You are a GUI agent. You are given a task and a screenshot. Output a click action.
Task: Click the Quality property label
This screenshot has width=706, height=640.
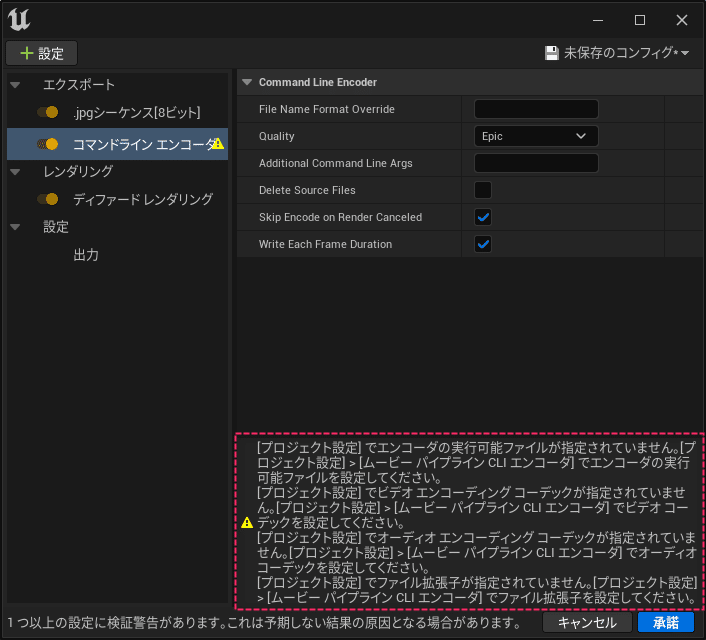click(x=276, y=136)
